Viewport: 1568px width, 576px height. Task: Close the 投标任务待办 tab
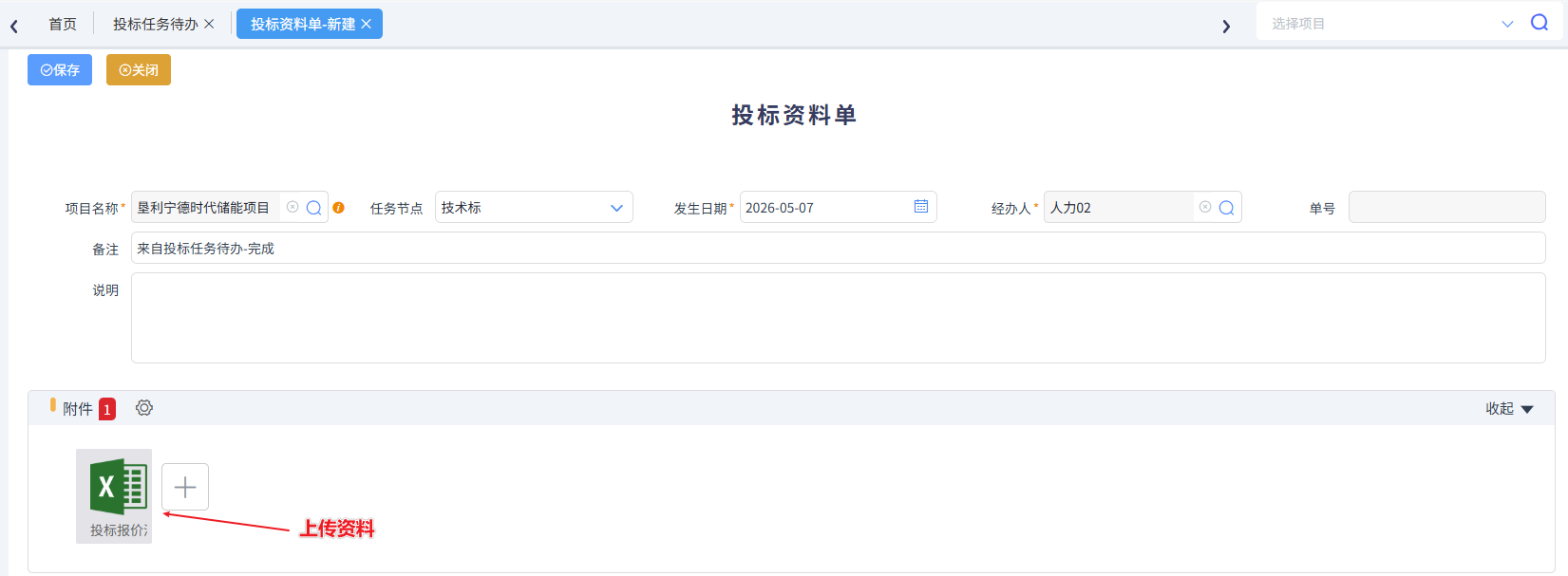coord(209,24)
